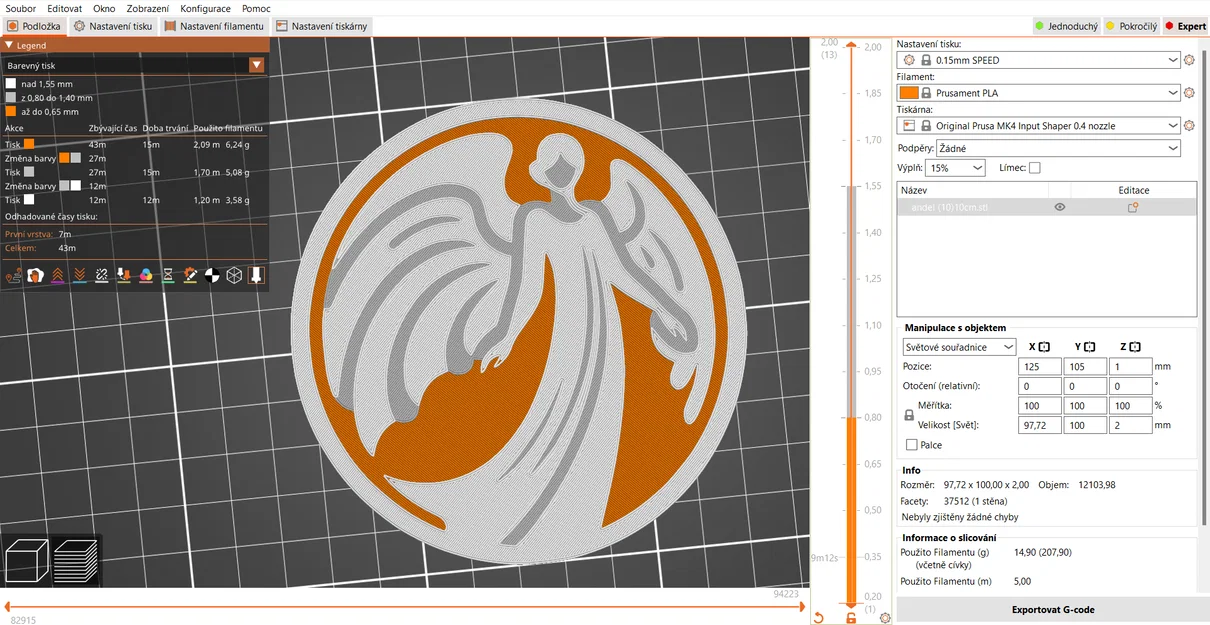The height and width of the screenshot is (625, 1210).
Task: Open the Okno menu
Action: click(x=104, y=8)
